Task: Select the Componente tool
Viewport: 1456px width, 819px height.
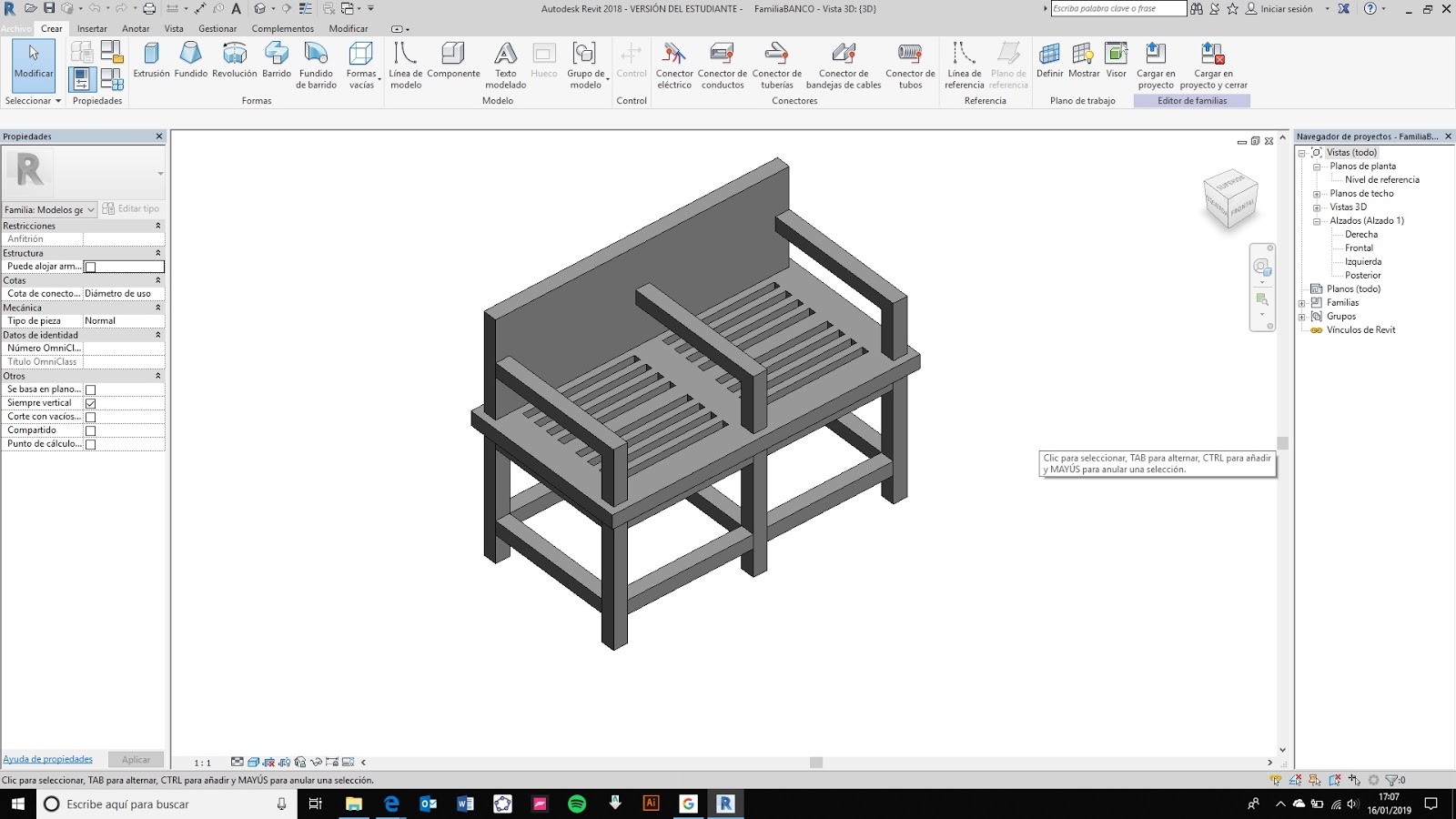Action: point(453,64)
